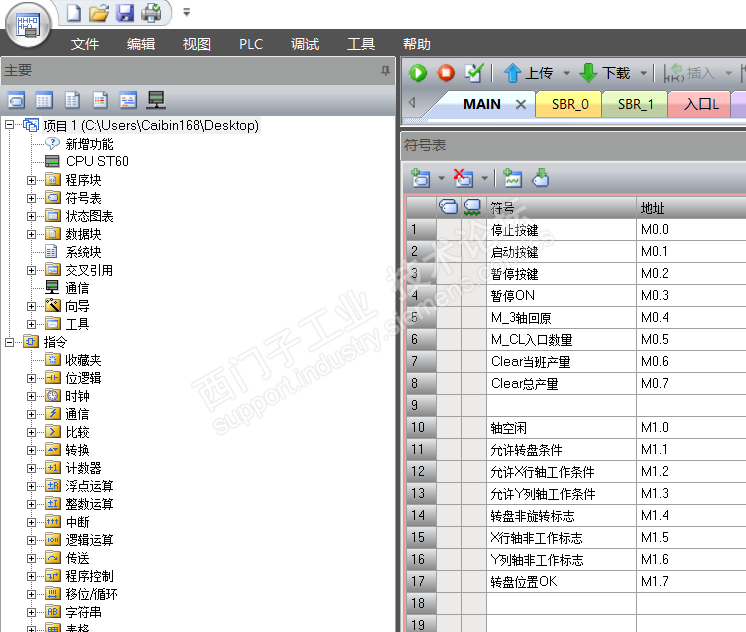Select 比较 instruction folder
Screen dimensions: 746x632
click(77, 432)
